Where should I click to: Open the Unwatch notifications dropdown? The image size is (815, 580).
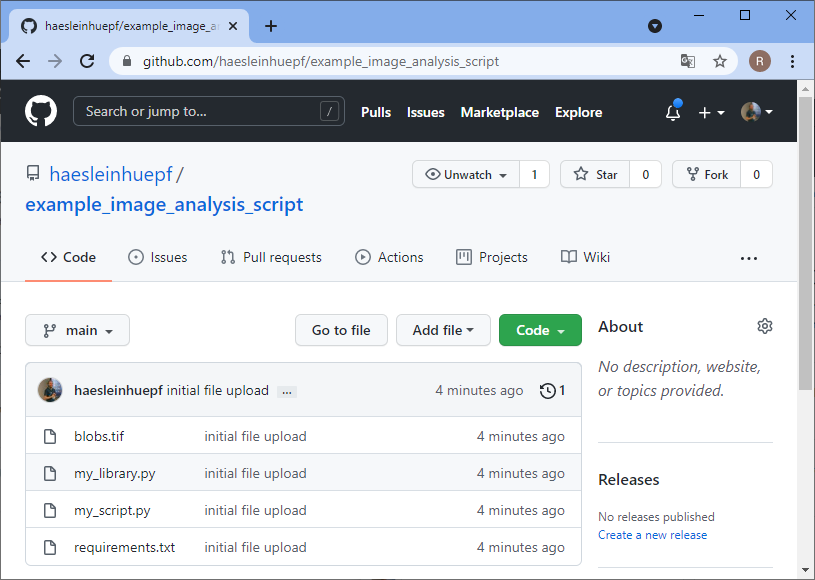tap(466, 174)
